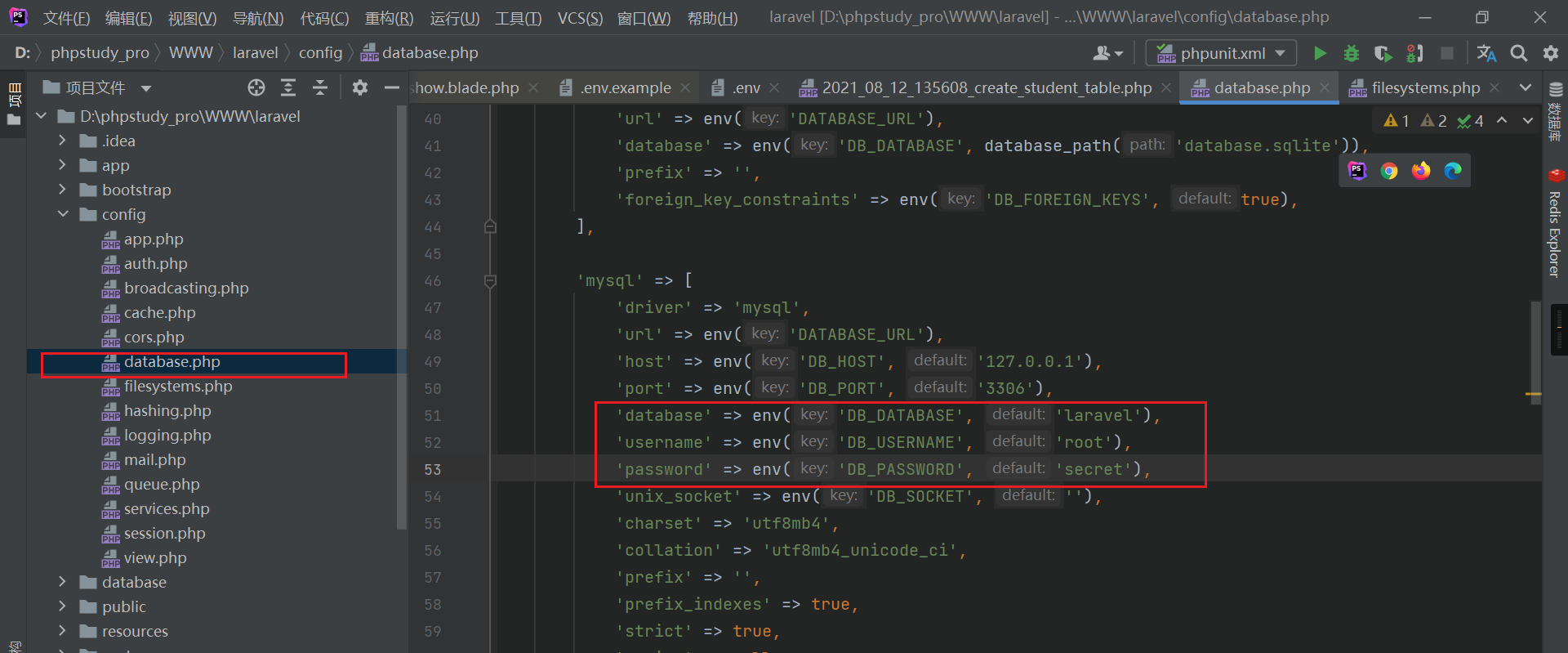Collapse all in project panel

320,87
